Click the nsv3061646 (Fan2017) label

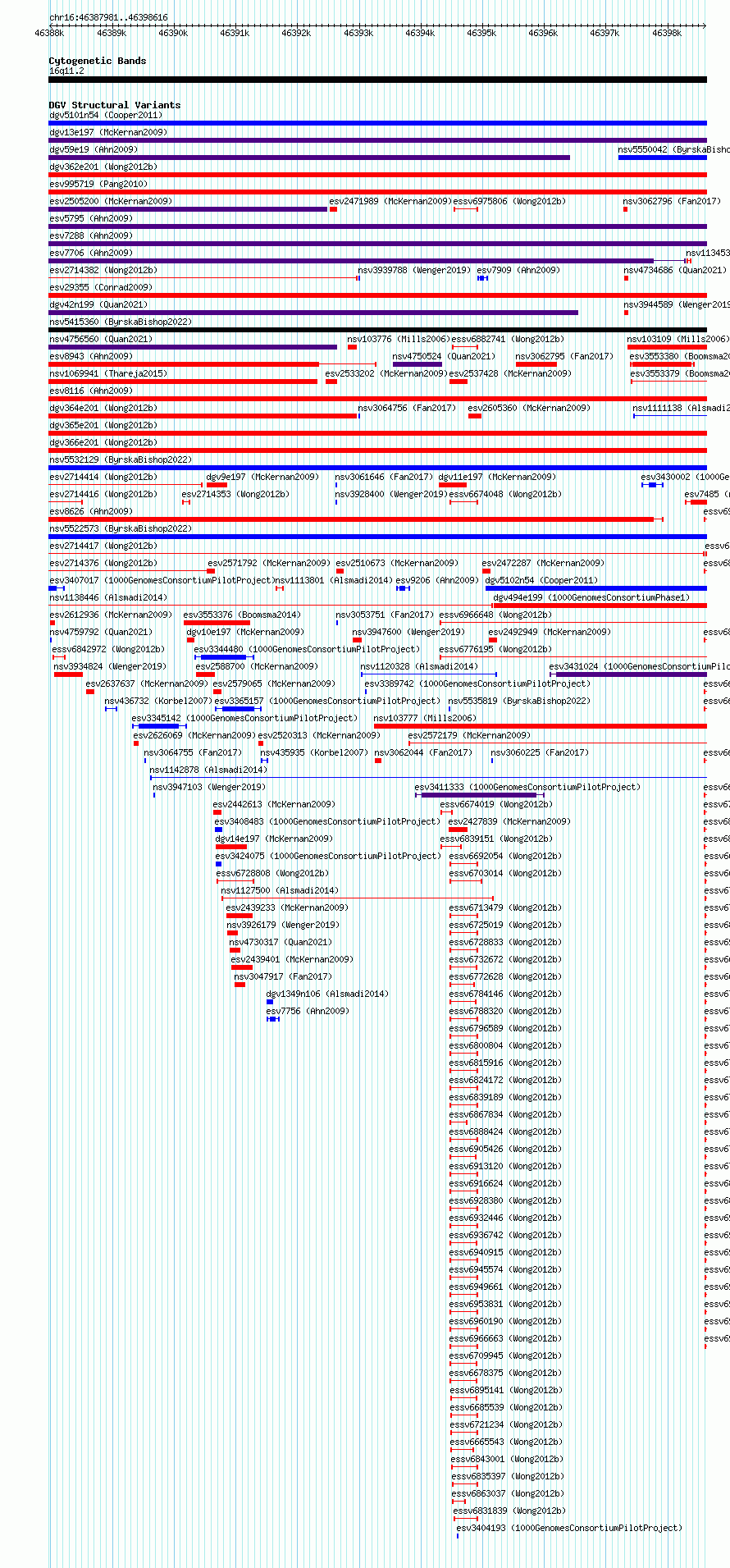click(385, 477)
